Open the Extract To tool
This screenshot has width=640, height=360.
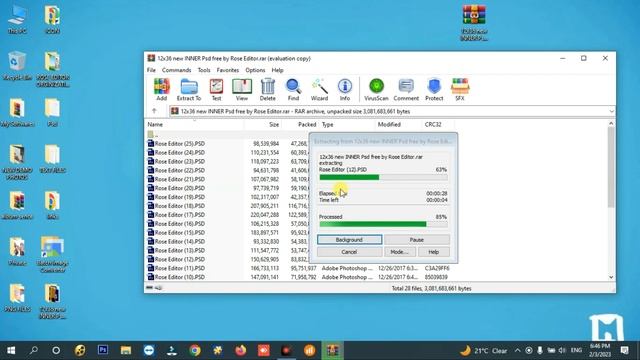[189, 89]
